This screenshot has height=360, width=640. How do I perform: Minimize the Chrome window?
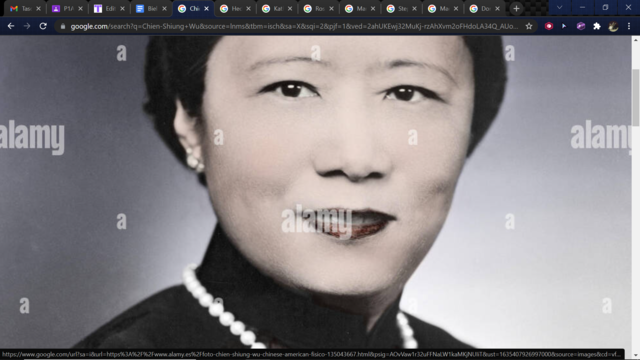tap(582, 8)
